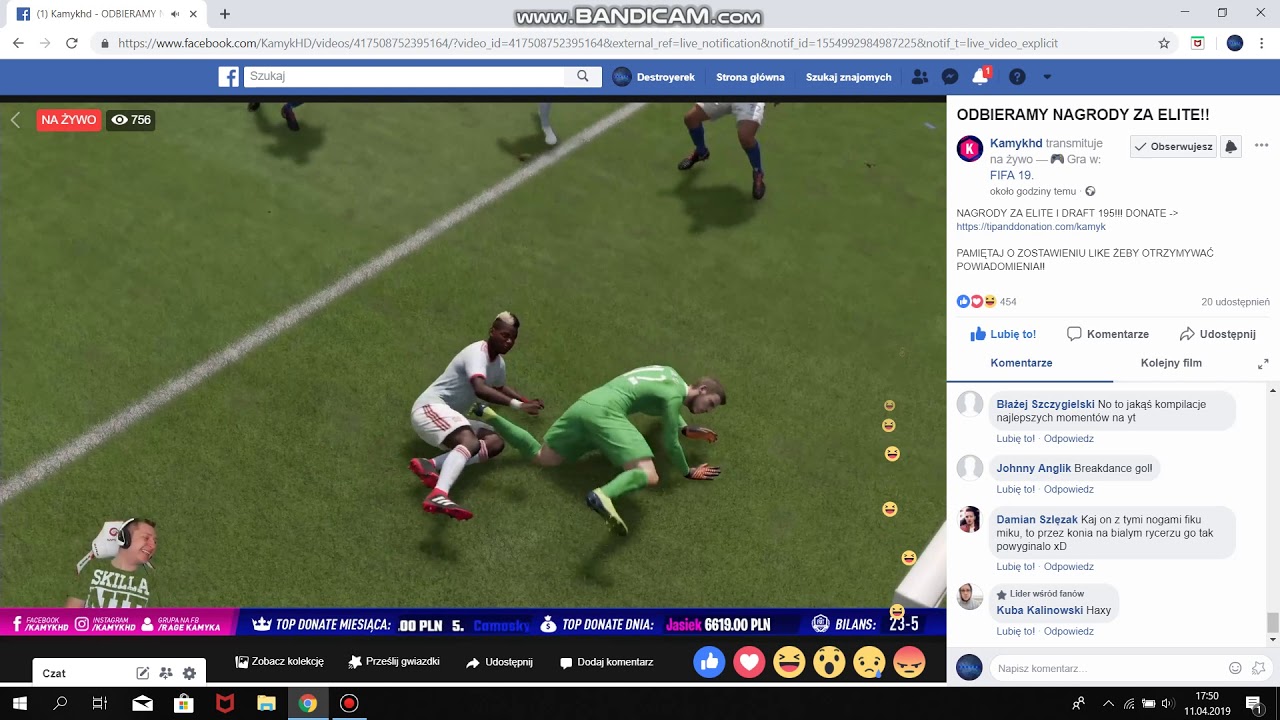This screenshot has height=720, width=1280.
Task: Bookmark this page with the star icon
Action: 1164,43
